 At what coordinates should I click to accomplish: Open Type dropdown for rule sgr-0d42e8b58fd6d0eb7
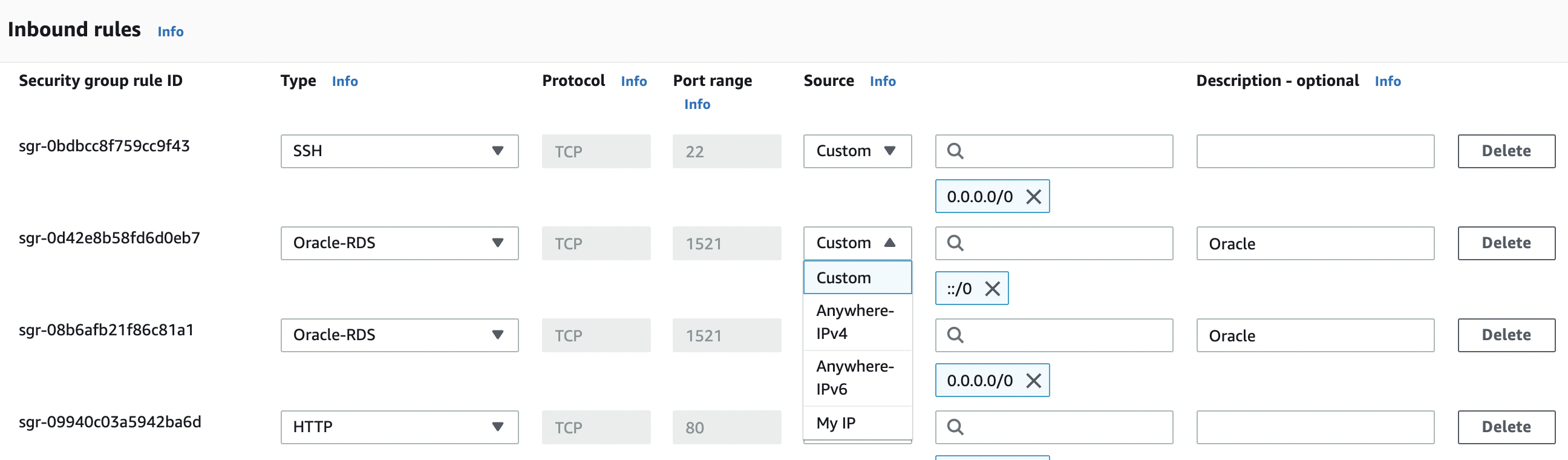pos(399,243)
